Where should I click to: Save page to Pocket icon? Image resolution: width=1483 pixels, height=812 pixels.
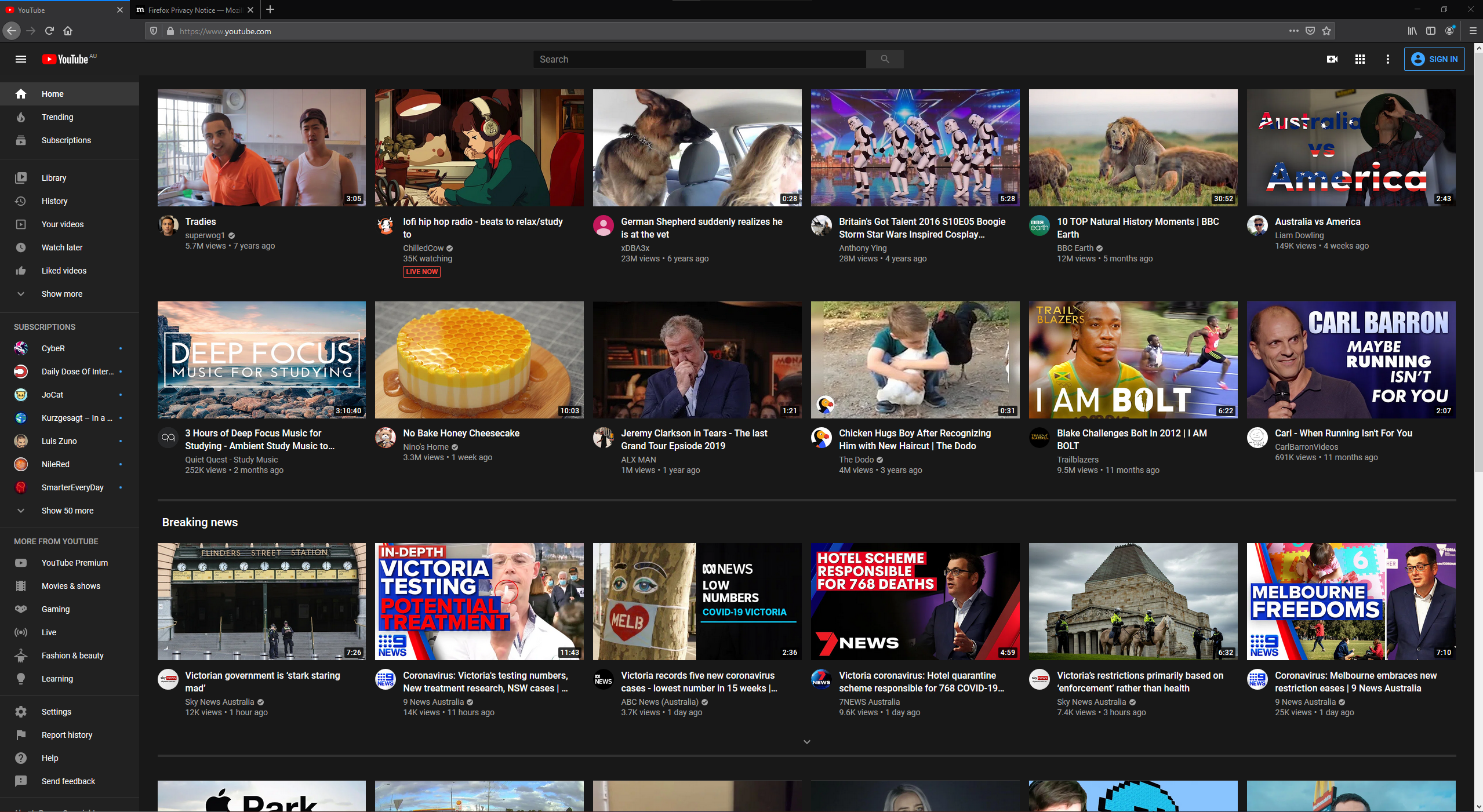coord(1310,31)
